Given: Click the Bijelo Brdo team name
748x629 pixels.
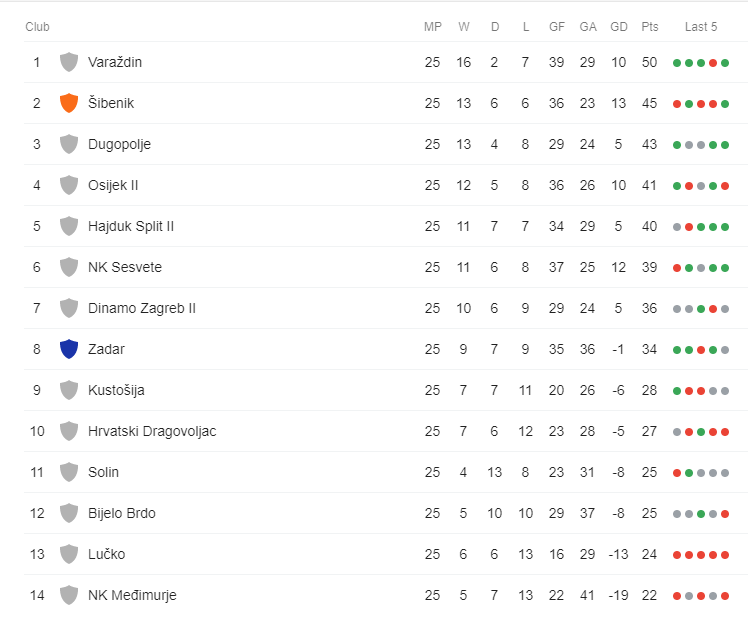Looking at the screenshot, I should pyautogui.click(x=122, y=513).
